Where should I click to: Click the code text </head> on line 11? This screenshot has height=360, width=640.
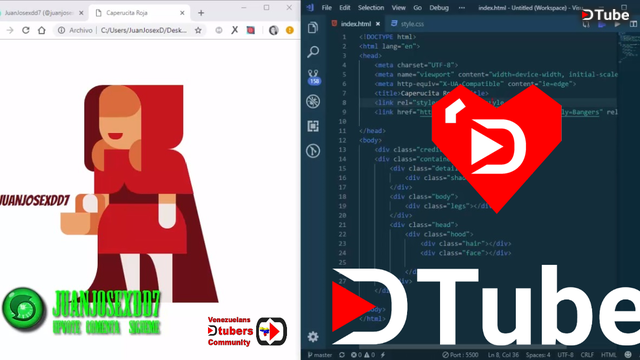[373, 131]
